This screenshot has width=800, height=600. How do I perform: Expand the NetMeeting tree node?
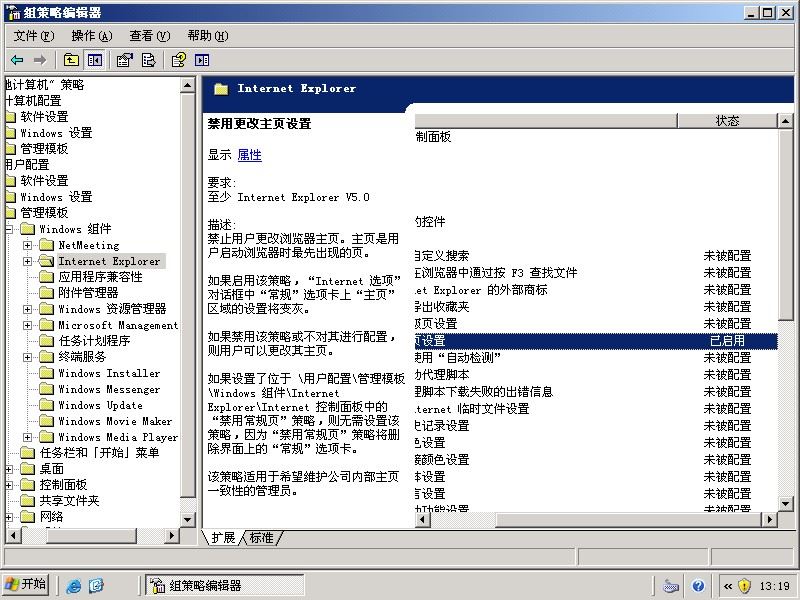click(28, 245)
